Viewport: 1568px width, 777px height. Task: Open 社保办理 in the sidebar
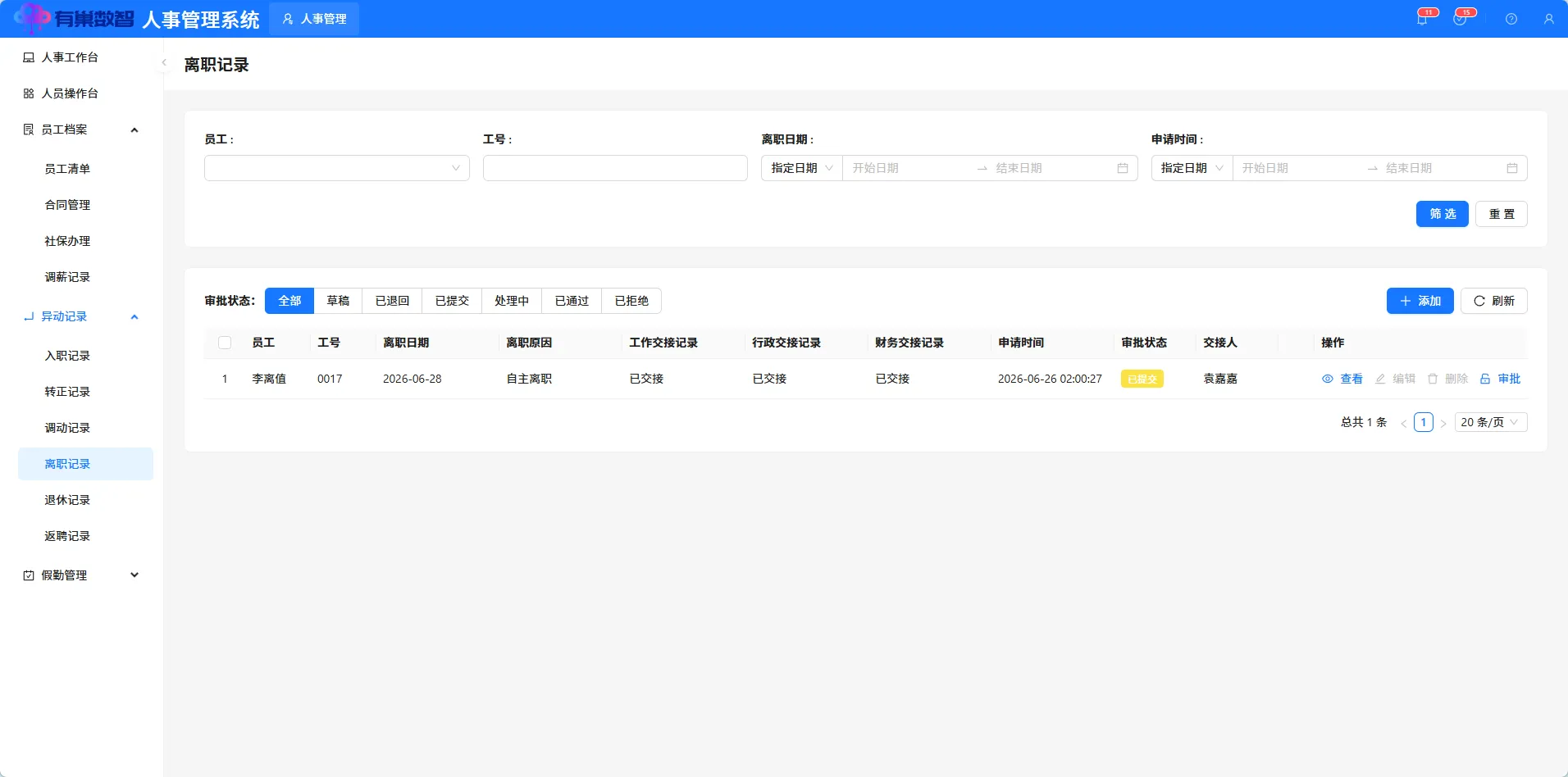click(85, 241)
